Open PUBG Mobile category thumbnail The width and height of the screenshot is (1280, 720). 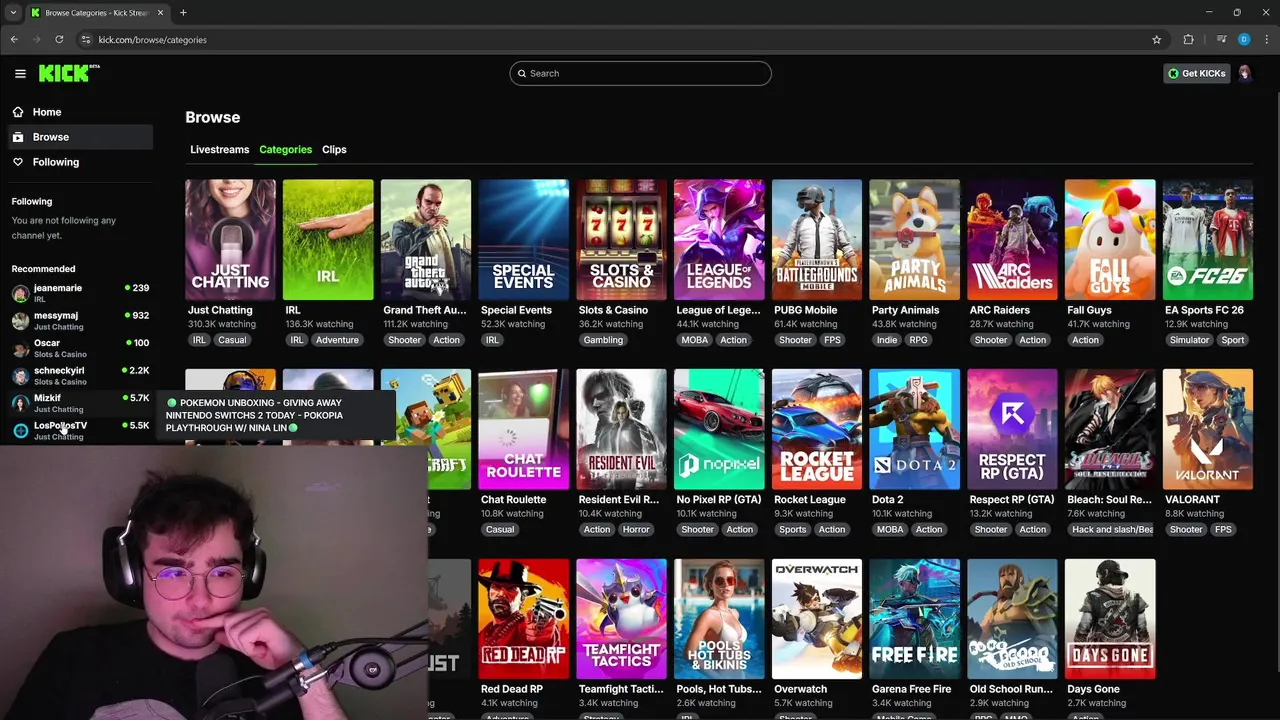817,240
